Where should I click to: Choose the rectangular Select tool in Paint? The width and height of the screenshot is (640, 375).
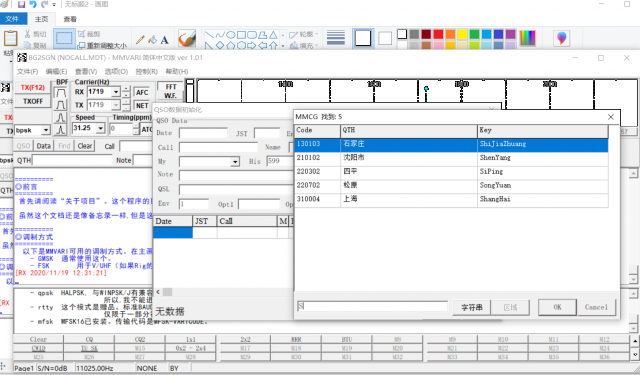[64, 38]
